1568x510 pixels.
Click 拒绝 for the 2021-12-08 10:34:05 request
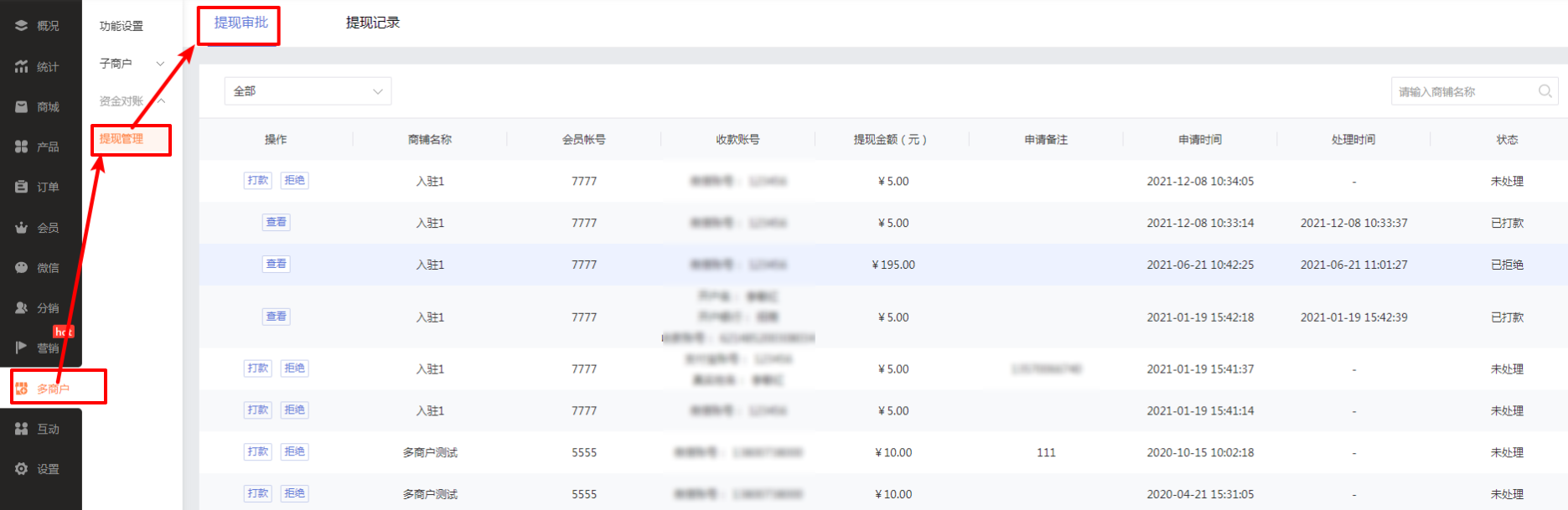pos(294,180)
